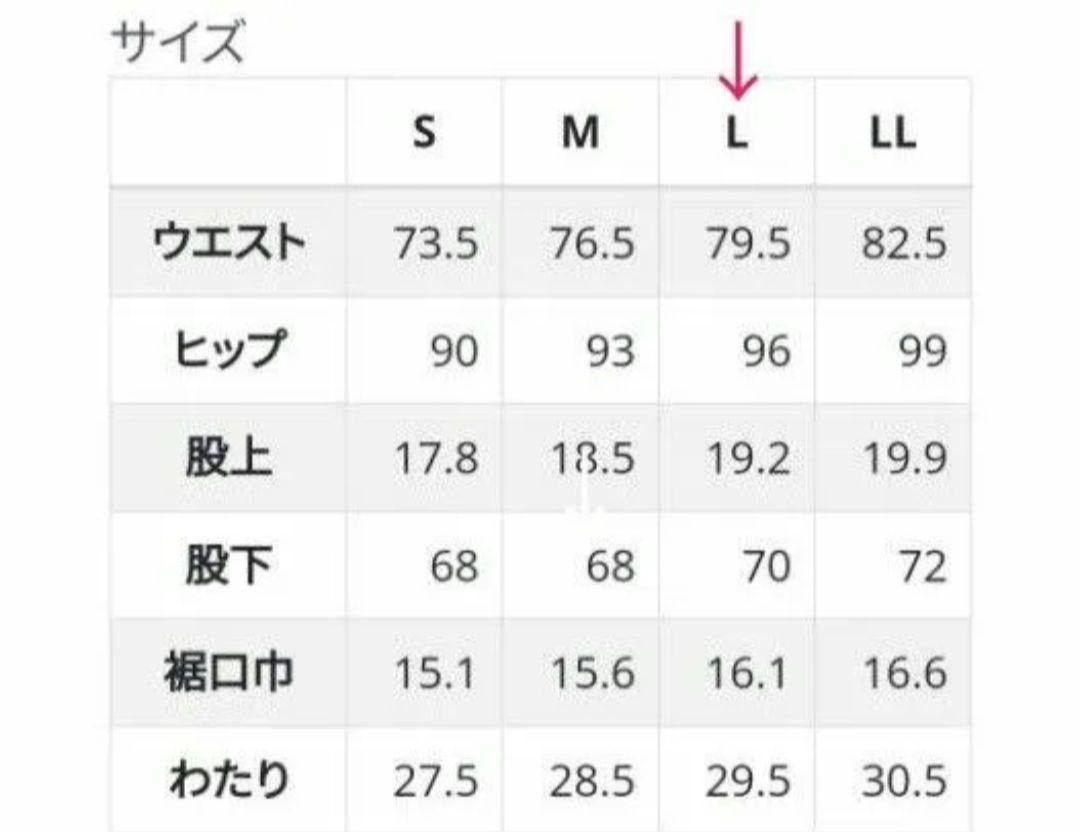This screenshot has height=832, width=1080.
Task: Click the ウエスト row label
Action: pyautogui.click(x=229, y=242)
